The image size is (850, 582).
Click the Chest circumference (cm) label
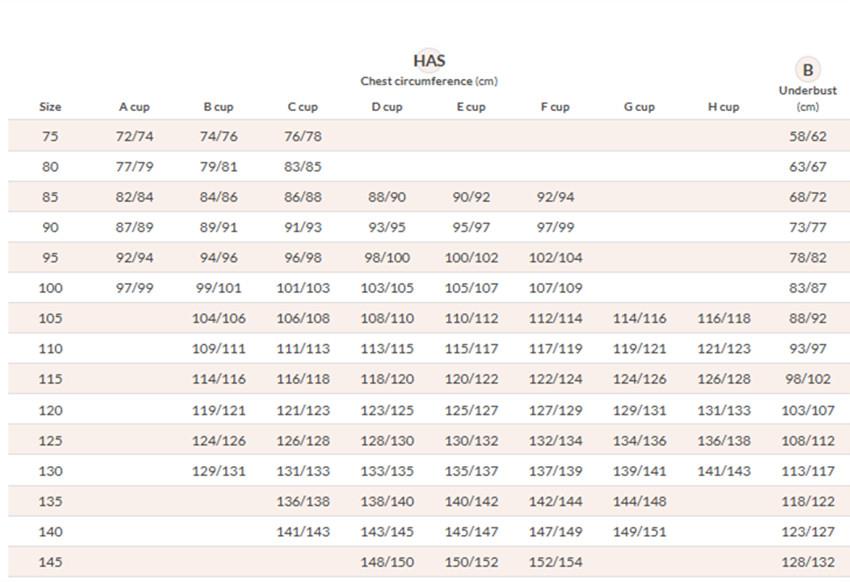(429, 82)
